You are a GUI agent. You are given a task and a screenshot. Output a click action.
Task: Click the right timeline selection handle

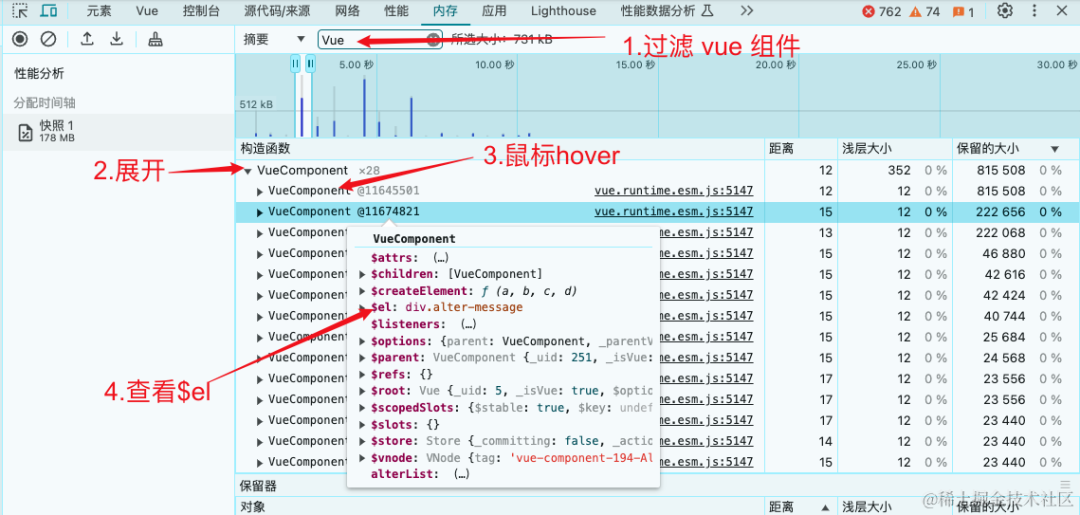[310, 63]
